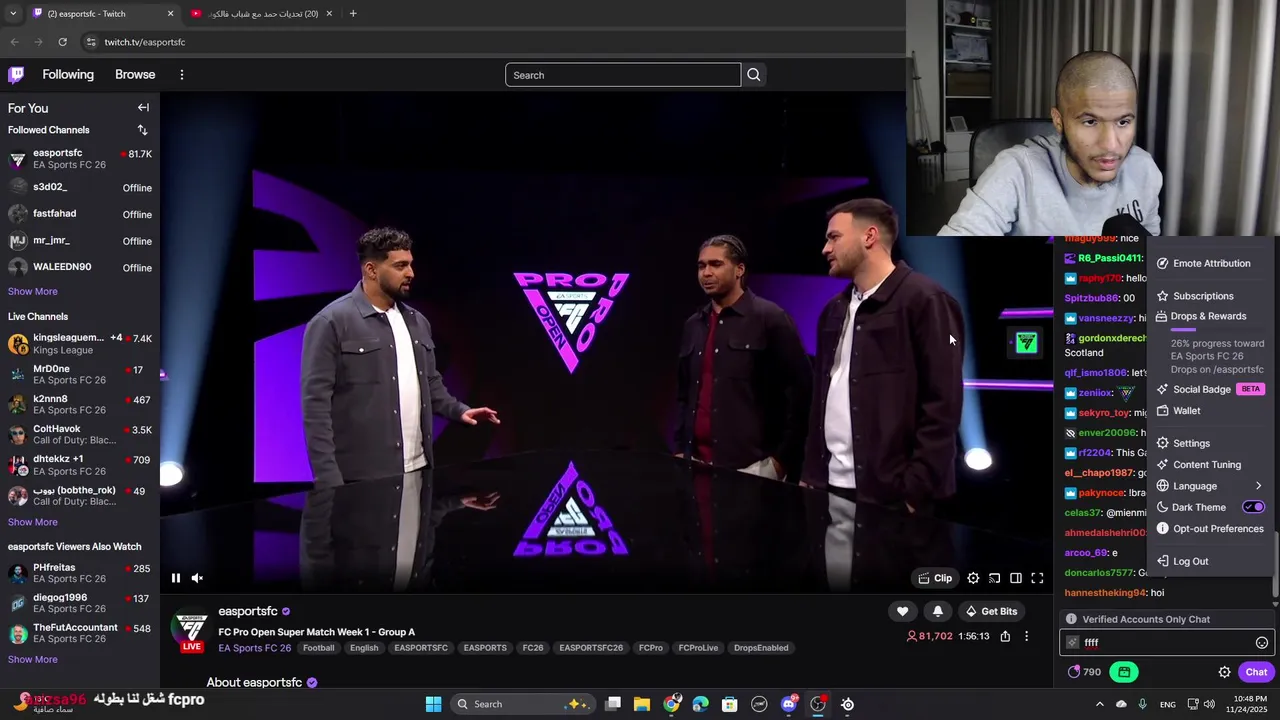Click the DropsEnabled tag
The image size is (1280, 720).
tap(761, 648)
